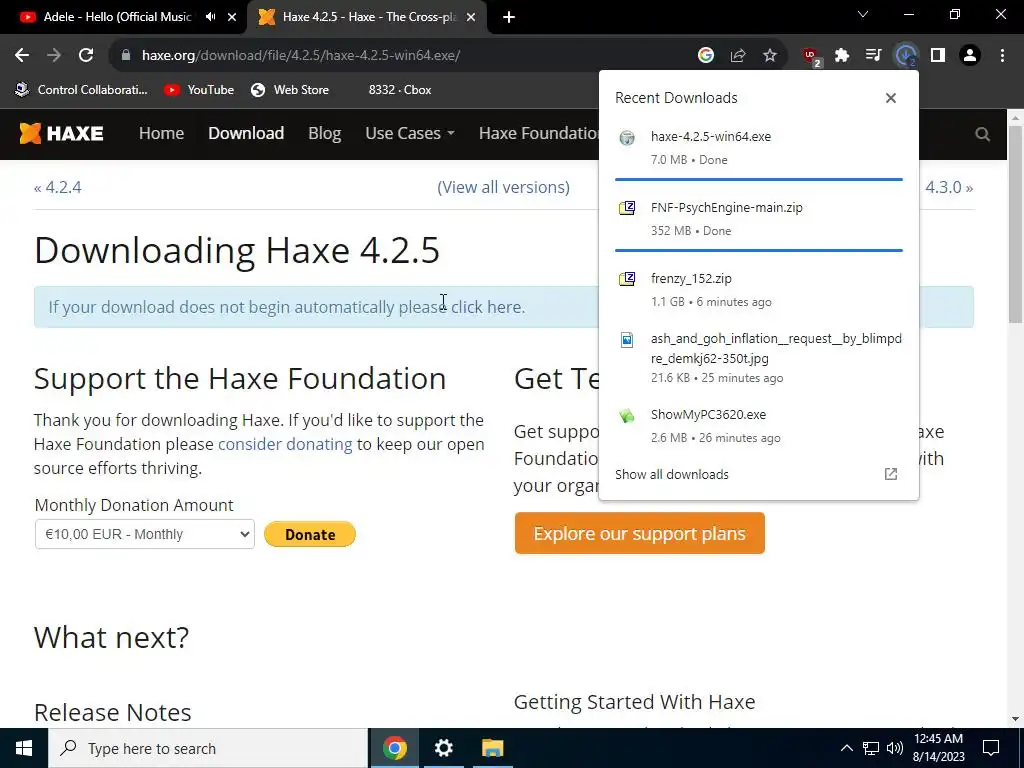Viewport: 1024px width, 768px height.
Task: Reload the Haxe download page
Action: point(86,56)
